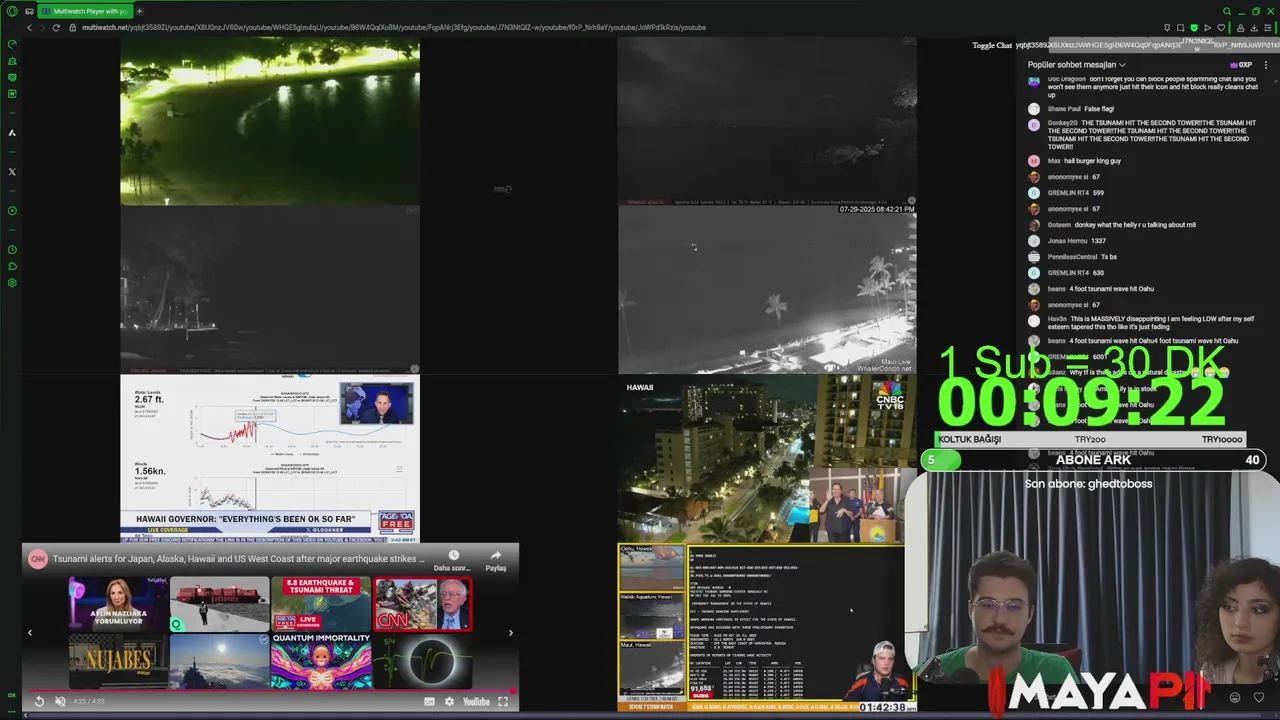Open the Aylin Nazlıaka Yorumluyor thumbnail
1280x720 pixels.
click(x=118, y=604)
